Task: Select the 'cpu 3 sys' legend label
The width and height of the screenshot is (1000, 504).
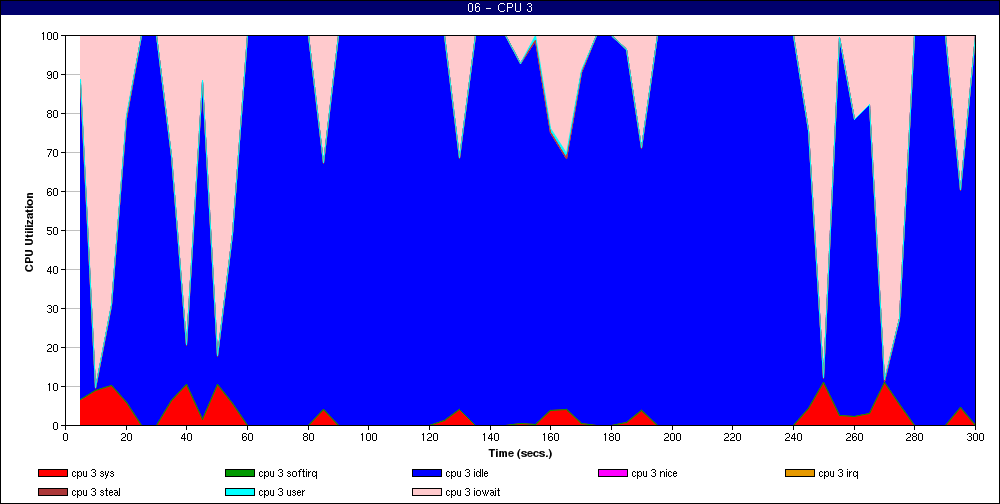Action: tap(93, 473)
